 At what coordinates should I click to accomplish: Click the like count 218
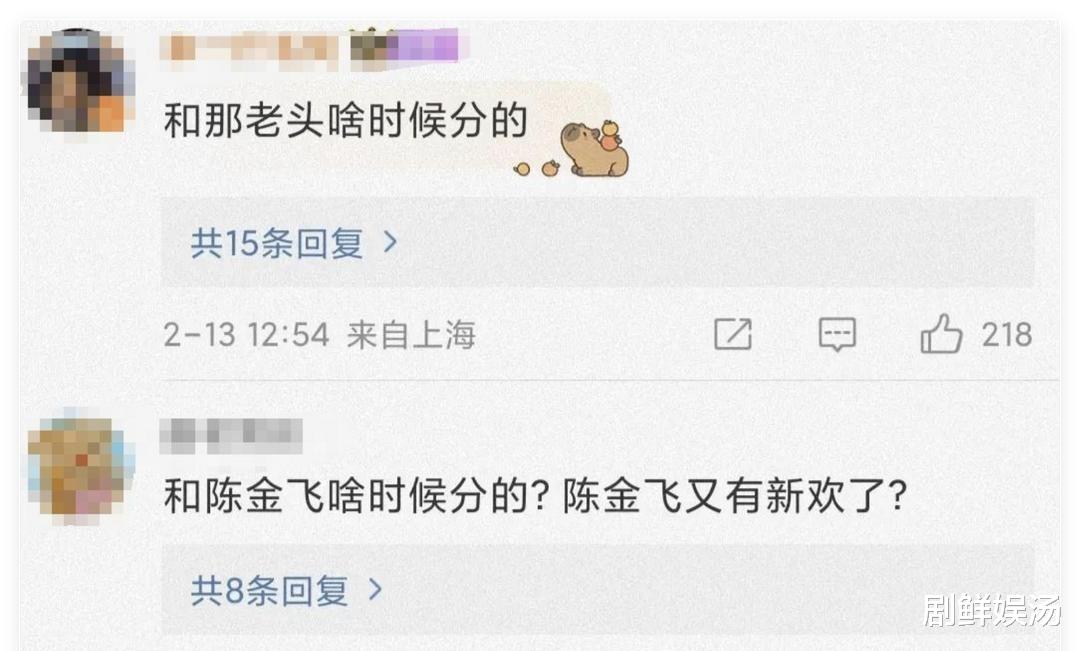[x=1006, y=335]
